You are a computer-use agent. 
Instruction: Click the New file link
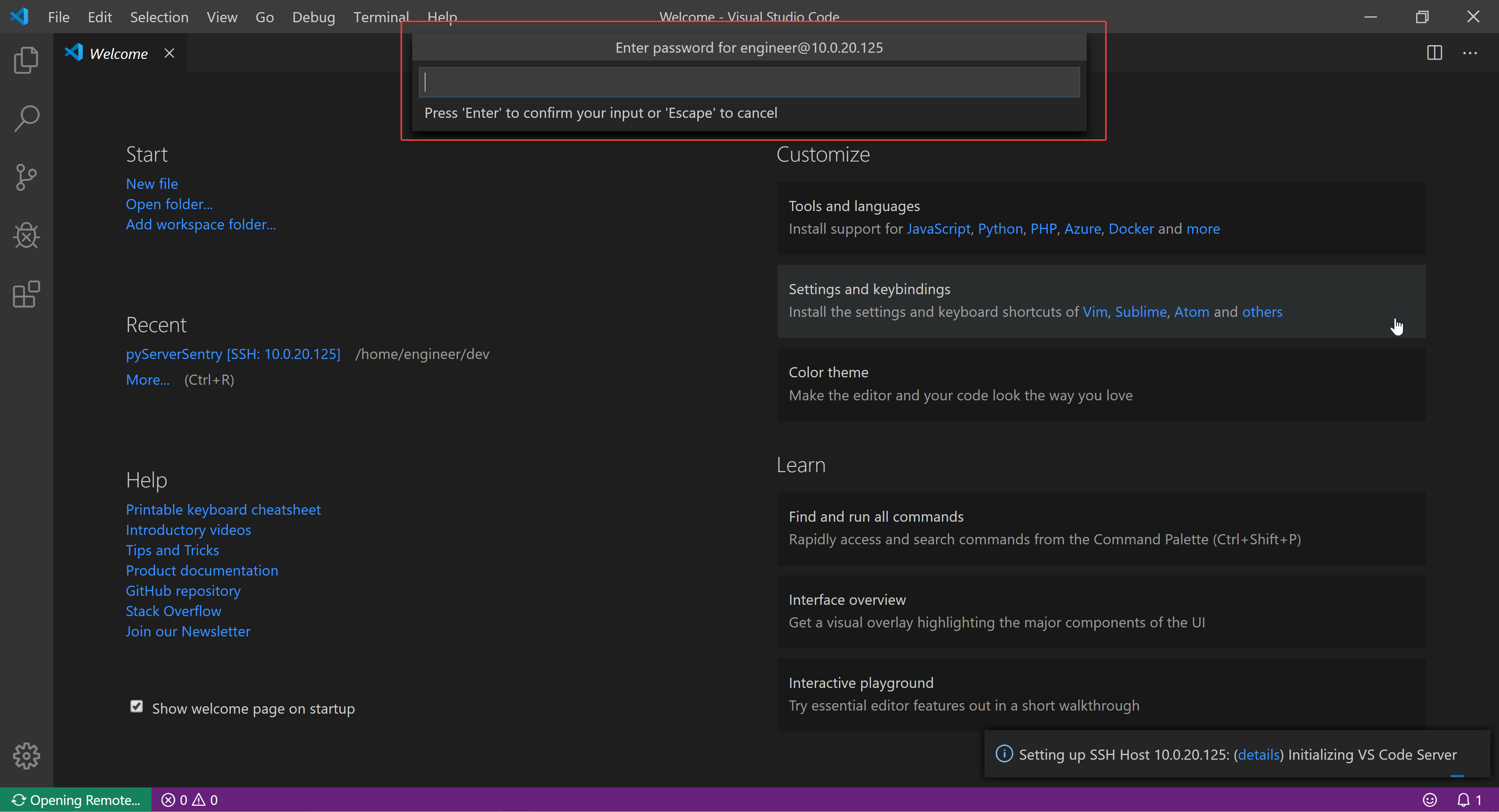pos(152,184)
